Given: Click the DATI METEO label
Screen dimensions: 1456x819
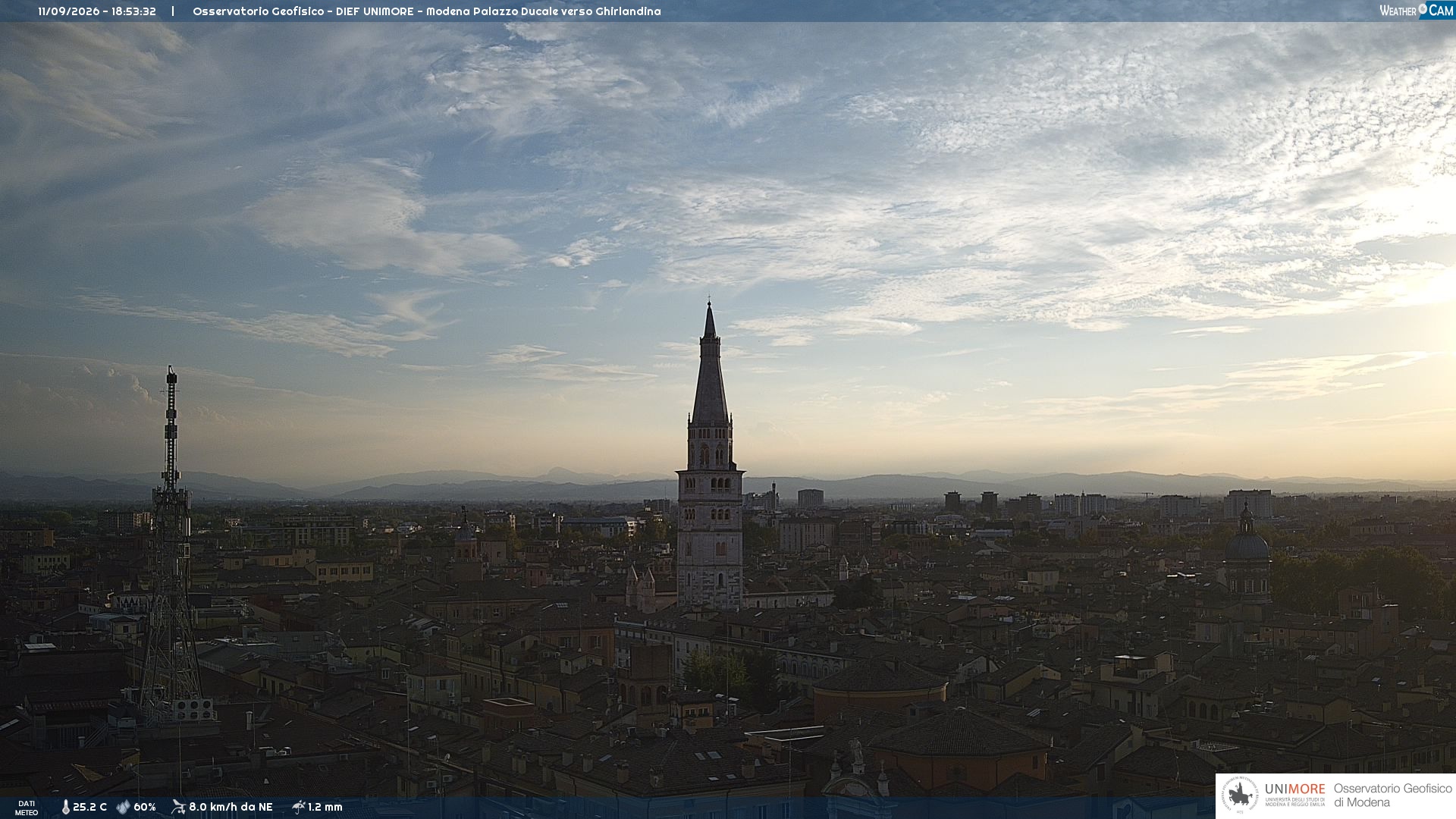Looking at the screenshot, I should pos(27,808).
